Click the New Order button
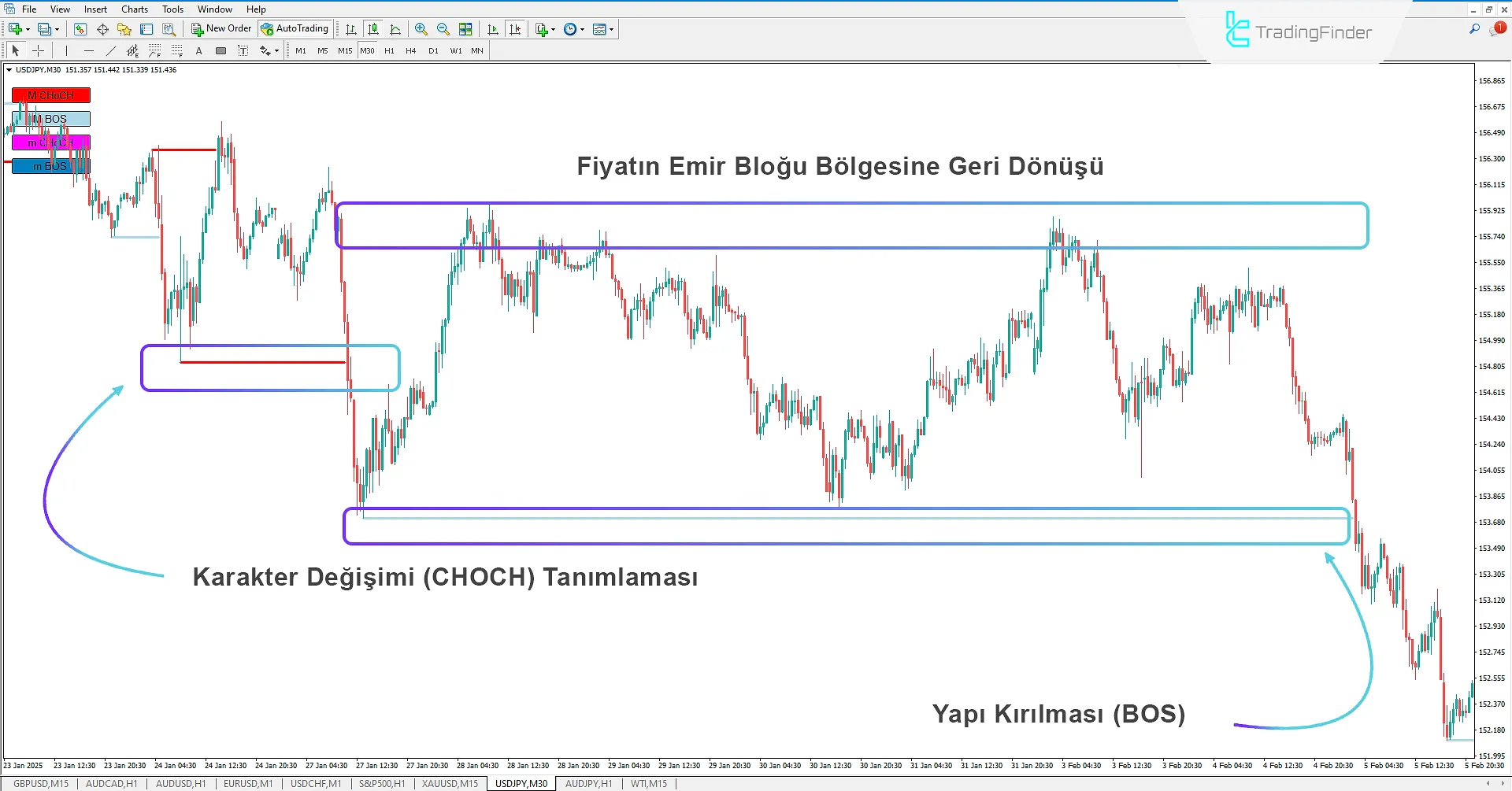 (x=220, y=28)
